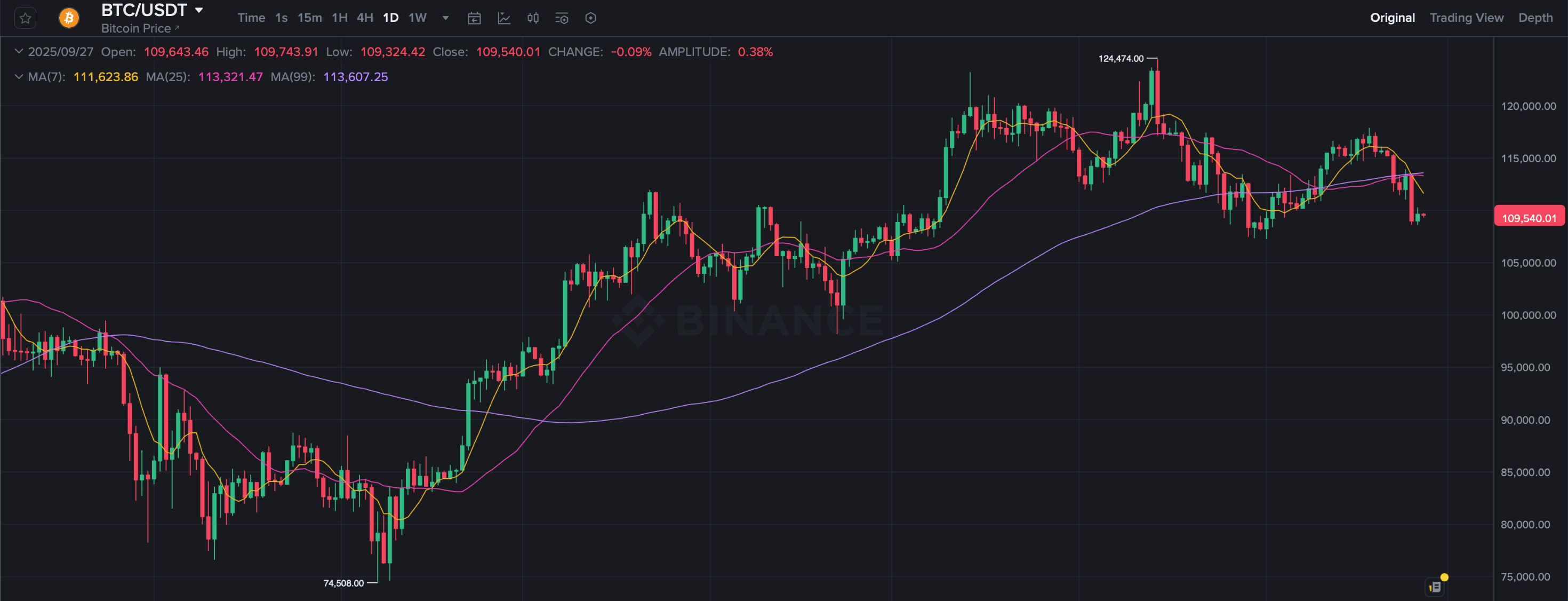
Task: Collapse the OHLC data row chevron
Action: (19, 52)
